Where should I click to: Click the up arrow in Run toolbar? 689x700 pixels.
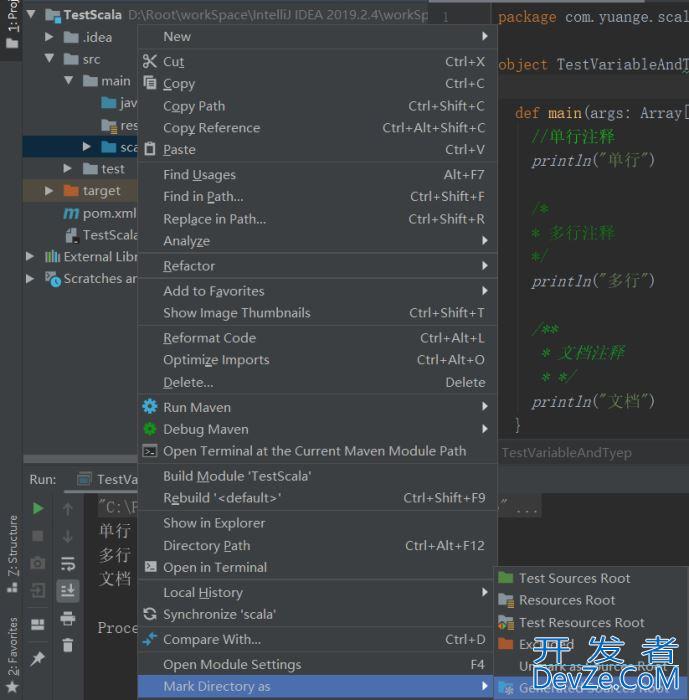68,508
